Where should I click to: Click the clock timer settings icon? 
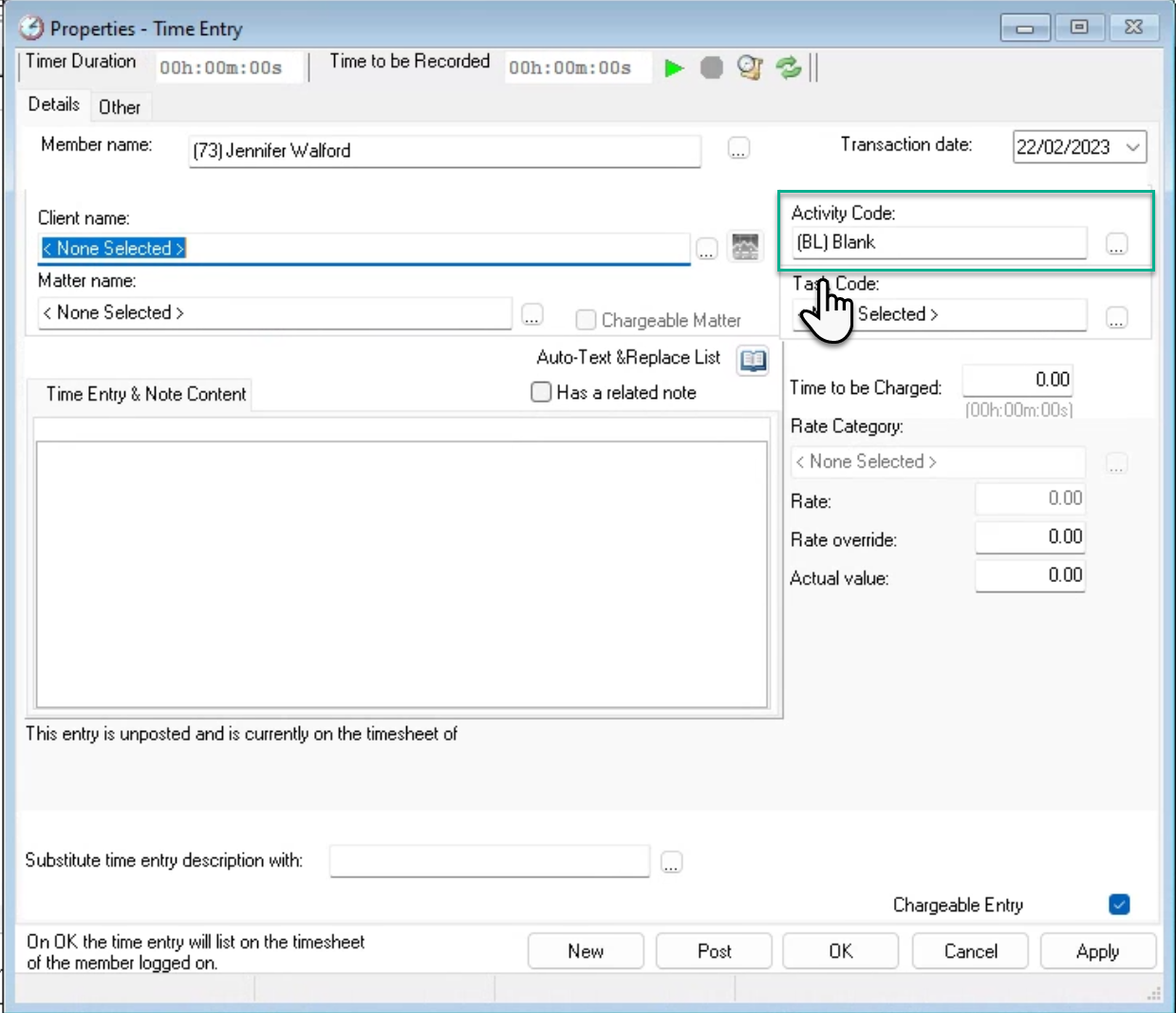pos(750,68)
